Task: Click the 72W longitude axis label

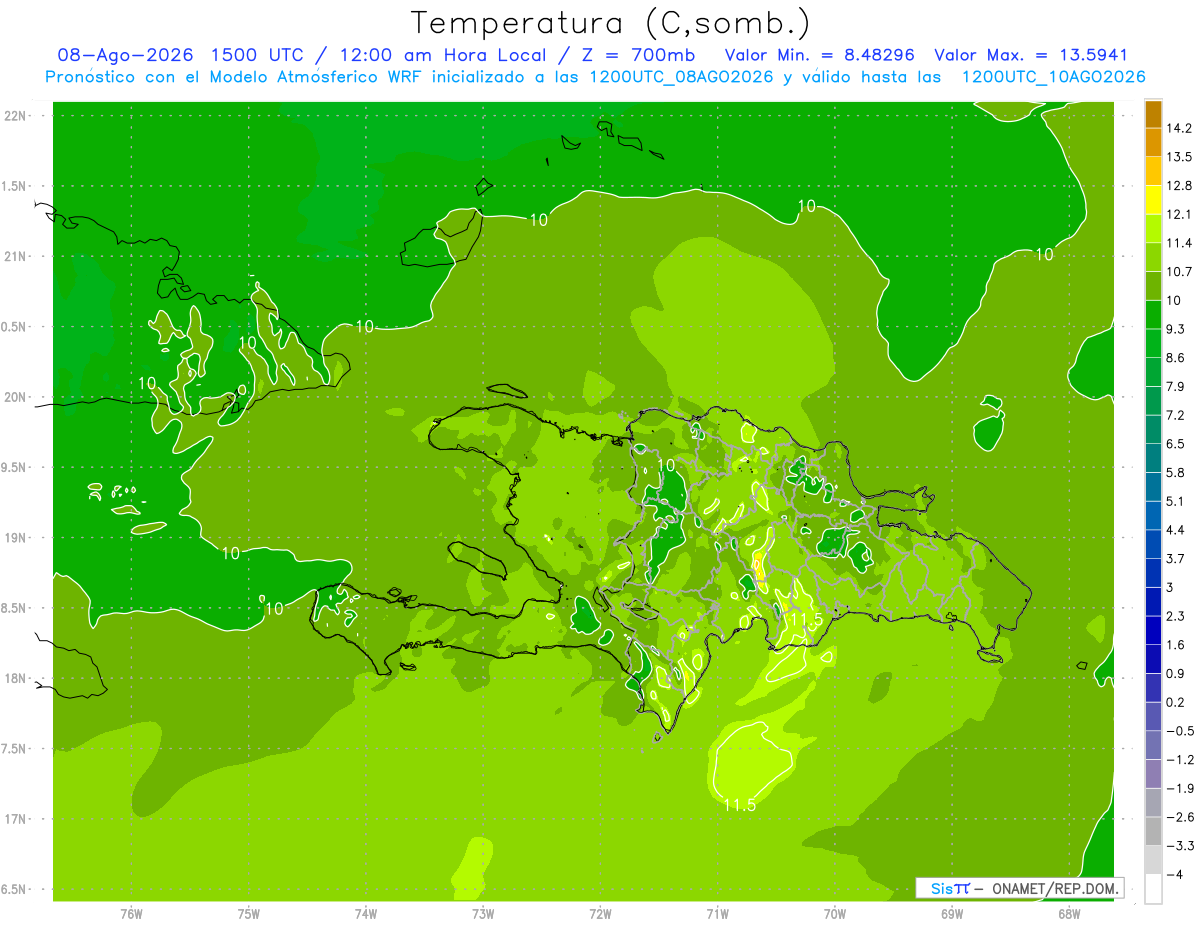Action: pos(600,913)
